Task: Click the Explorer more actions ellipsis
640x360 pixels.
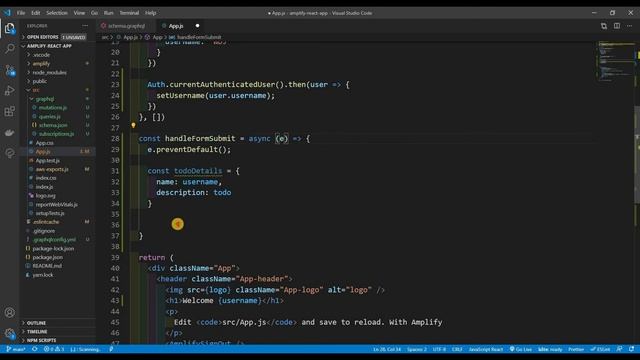Action: [x=85, y=26]
